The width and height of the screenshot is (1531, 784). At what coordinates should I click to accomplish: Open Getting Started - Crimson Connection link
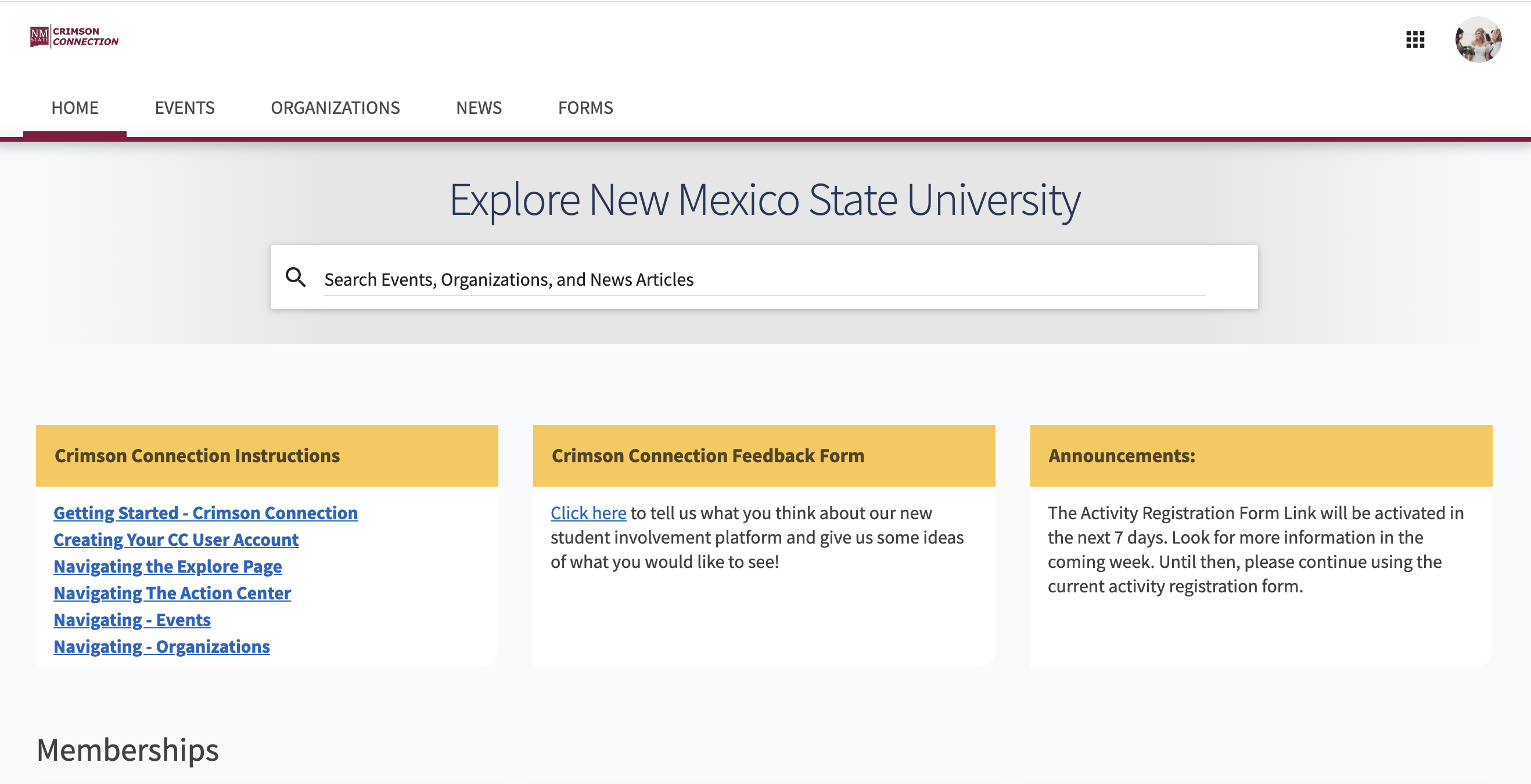coord(206,512)
